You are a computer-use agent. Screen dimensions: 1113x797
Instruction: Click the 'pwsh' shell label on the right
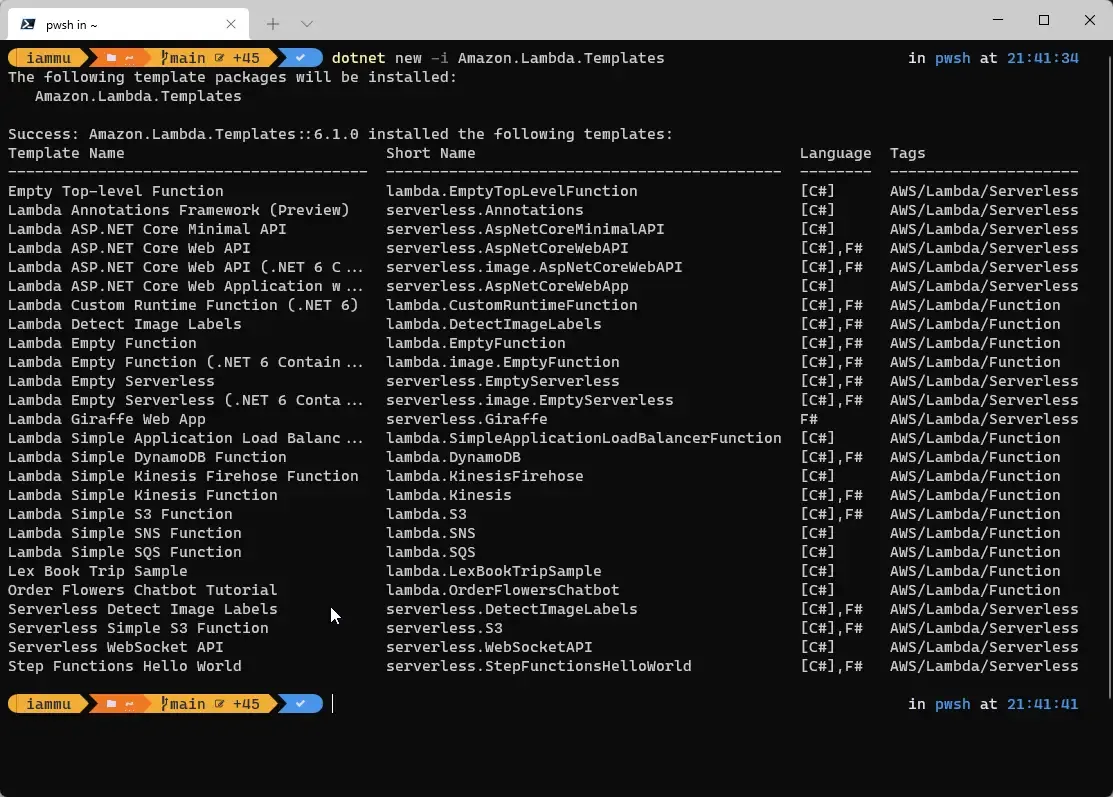point(952,57)
